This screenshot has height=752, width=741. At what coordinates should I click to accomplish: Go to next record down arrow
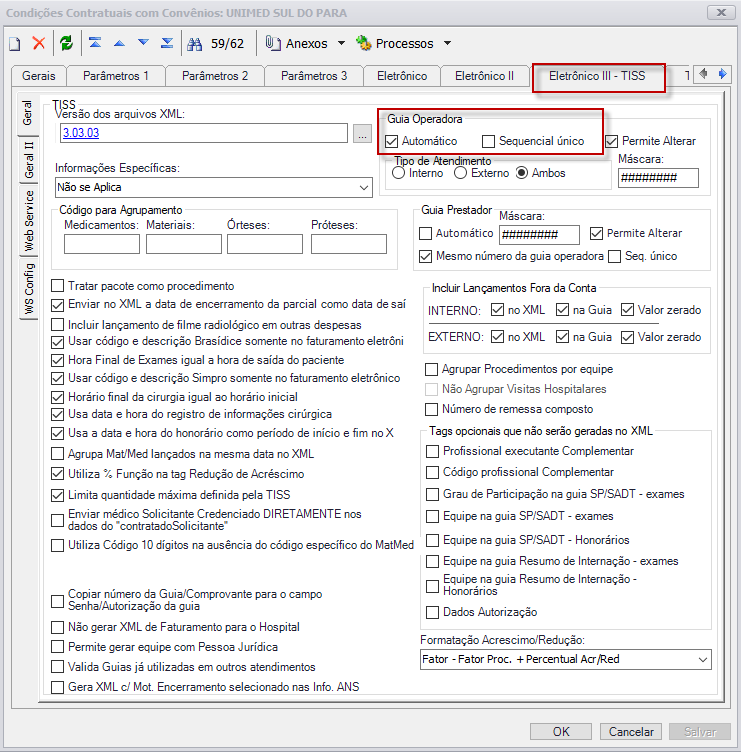click(x=143, y=43)
